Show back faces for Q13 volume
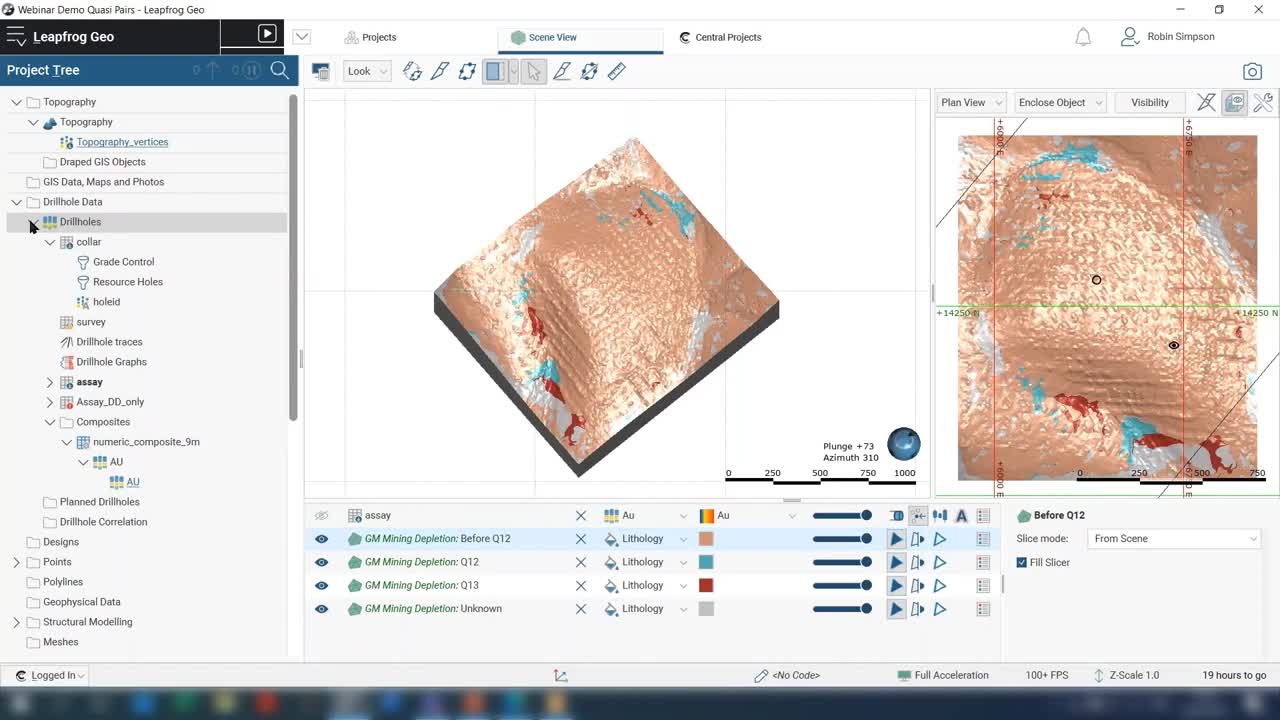Viewport: 1280px width, 720px height. click(x=918, y=586)
